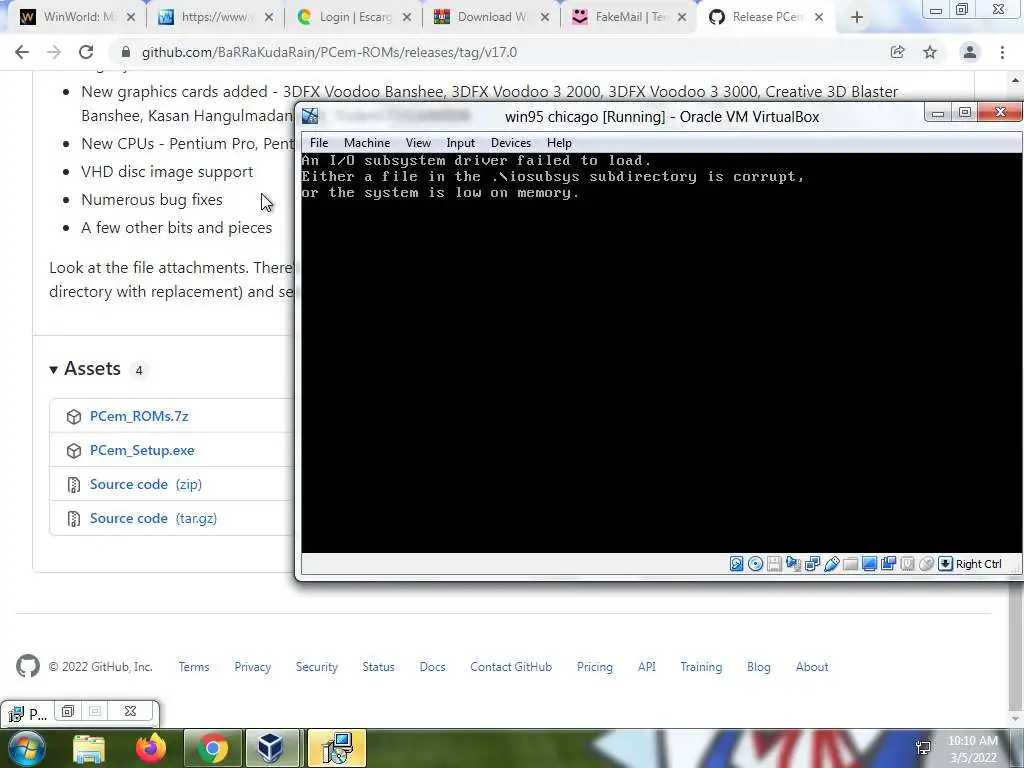Click the host key arrow icon by Right Ctrl
The height and width of the screenshot is (768, 1024).
(945, 564)
